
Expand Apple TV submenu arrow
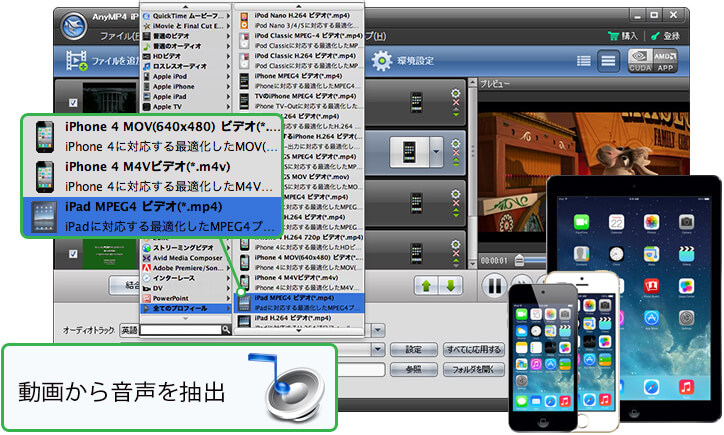point(228,107)
